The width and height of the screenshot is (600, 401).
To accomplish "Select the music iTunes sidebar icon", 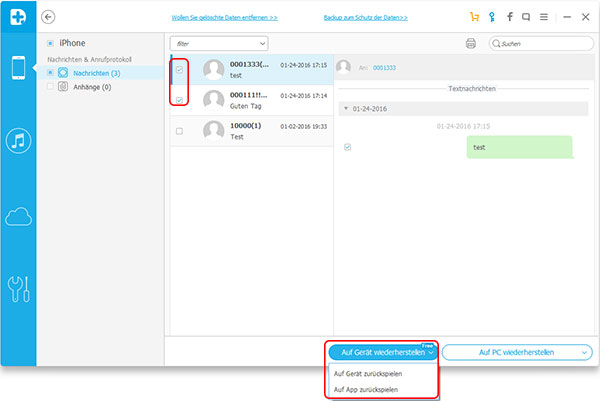I will coord(18,141).
